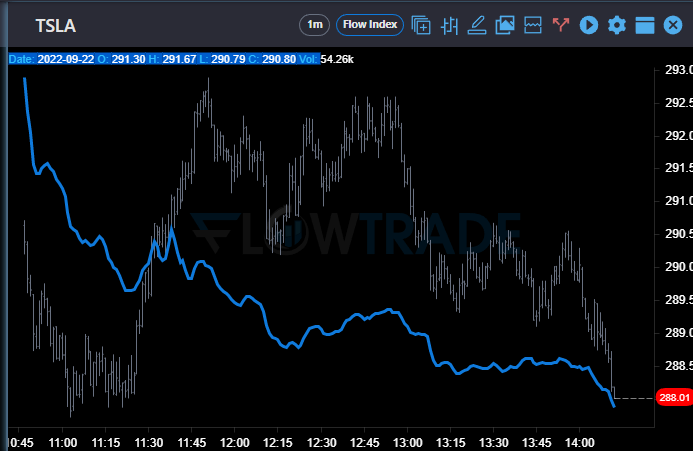
Task: Close the TSLA chart panel
Action: tap(673, 25)
